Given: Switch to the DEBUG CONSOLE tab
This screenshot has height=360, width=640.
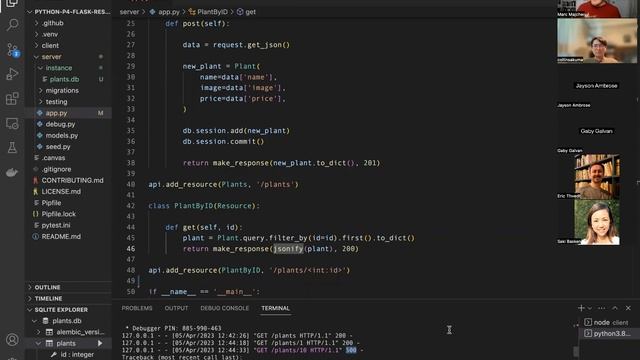Looking at the screenshot, I should (x=224, y=308).
